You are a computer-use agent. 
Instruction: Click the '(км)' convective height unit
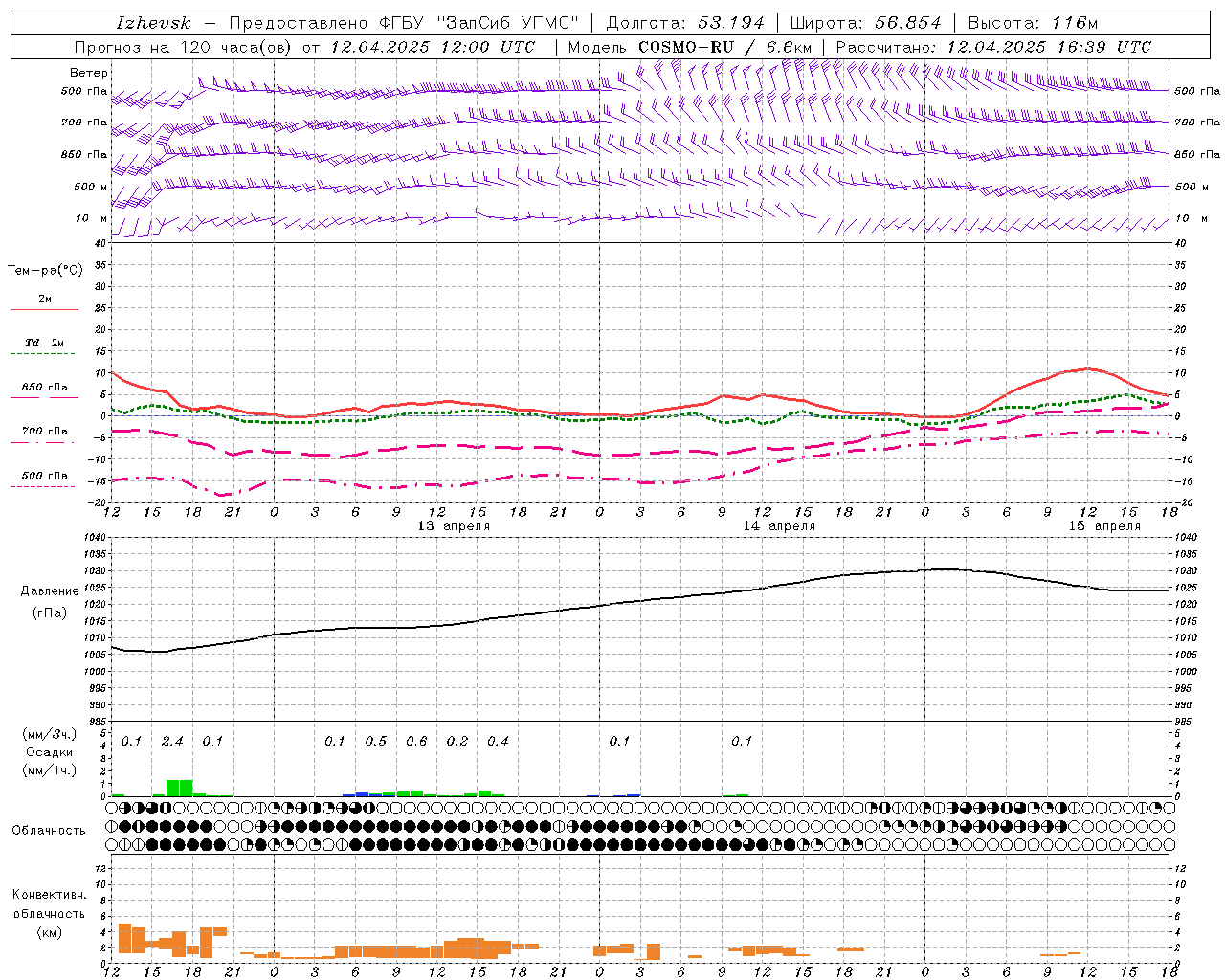[x=49, y=932]
